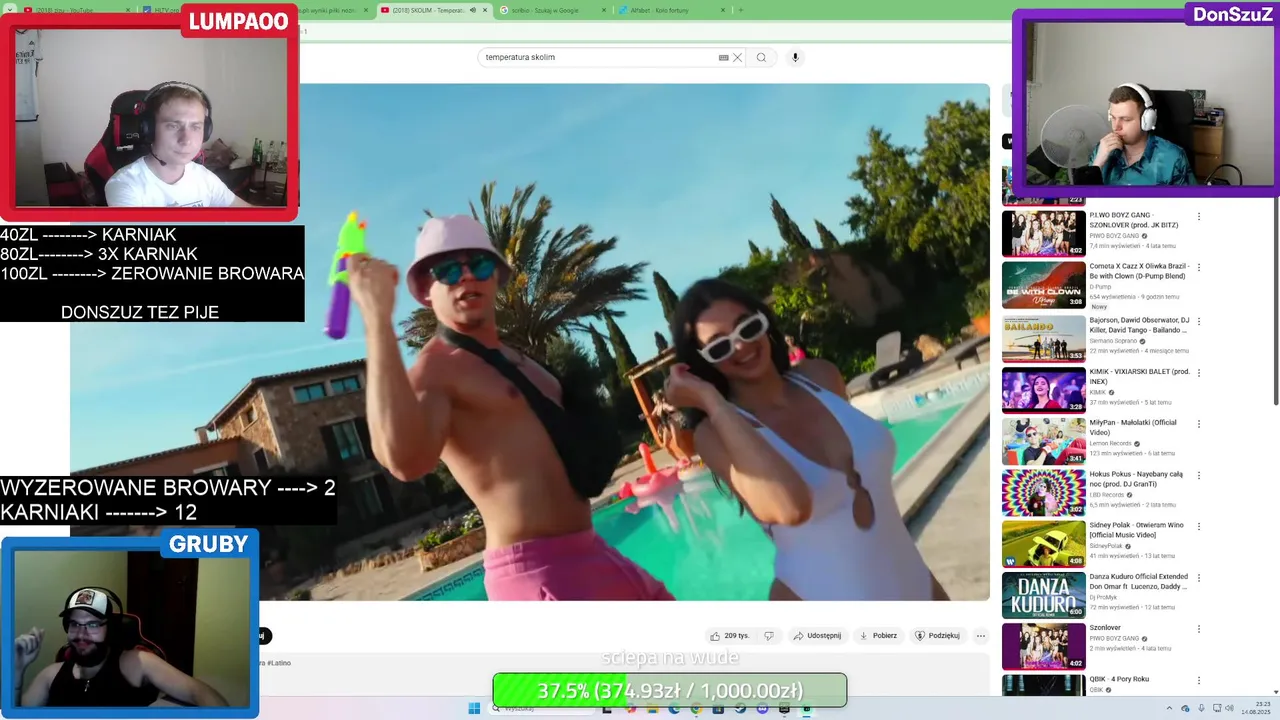Open the Cometa X Cazz Be with Clown title
The image size is (1280, 720).
coord(1139,272)
